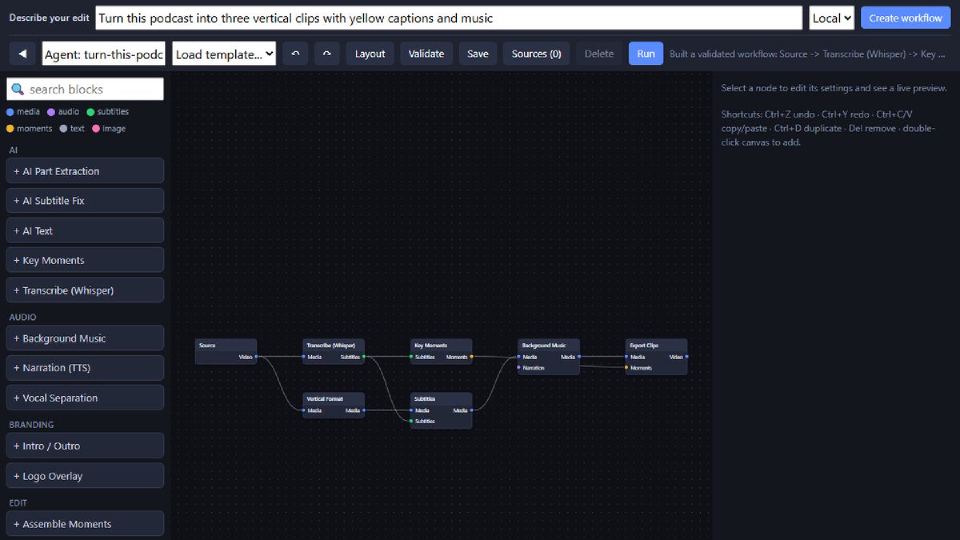Click the back arrow icon in the toolbar

(x=23, y=54)
